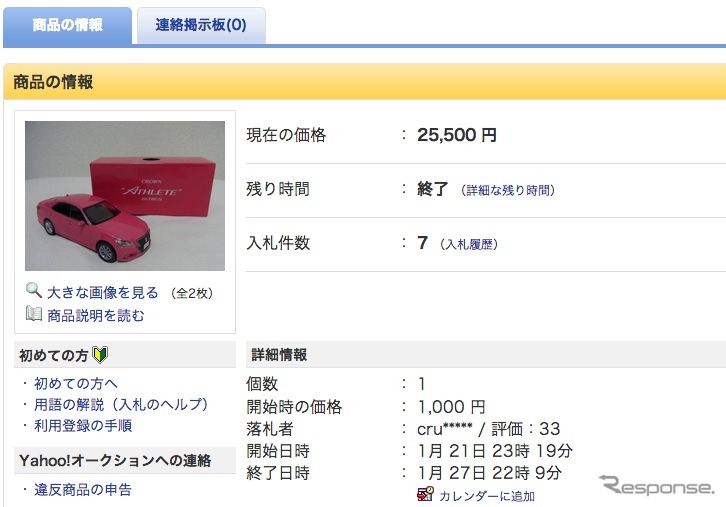Open the 利用登録の手順 link
Screen dimensions: 726x507
coord(83,426)
